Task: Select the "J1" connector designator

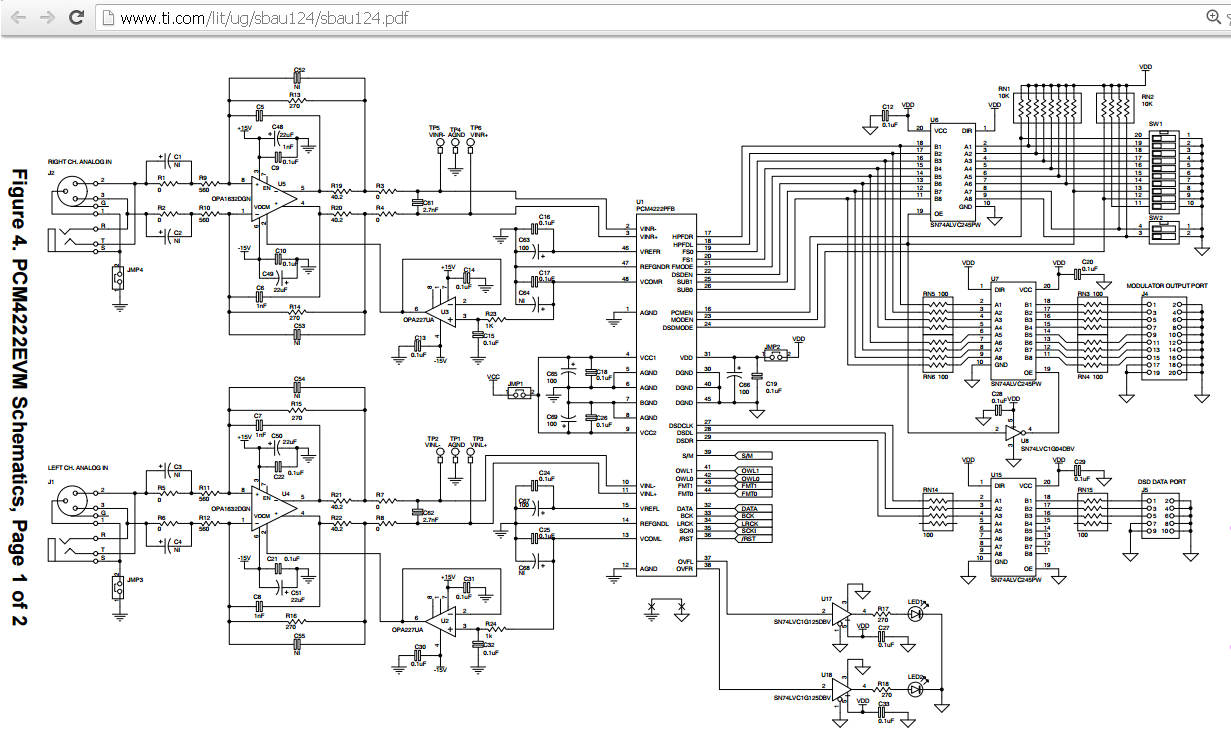Action: [51, 480]
